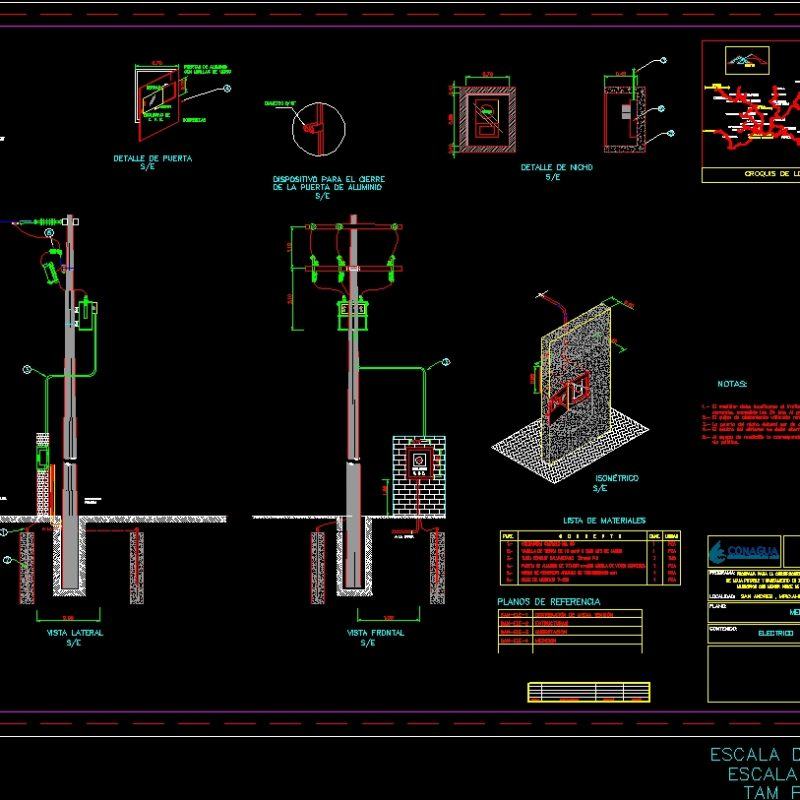Image resolution: width=800 pixels, height=800 pixels.
Task: Select the circular door closure device detail
Action: click(x=318, y=127)
